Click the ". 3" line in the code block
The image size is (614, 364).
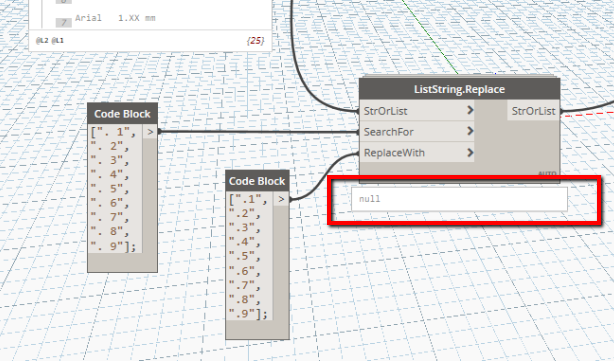[110, 160]
